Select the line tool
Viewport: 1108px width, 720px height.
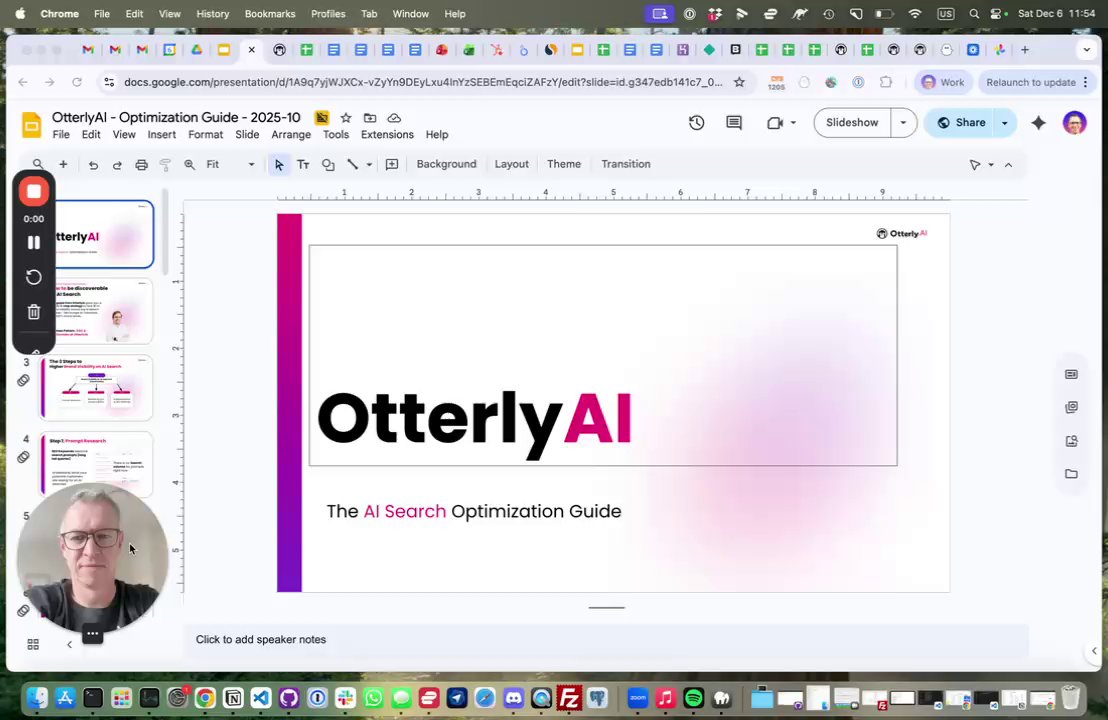coord(353,165)
